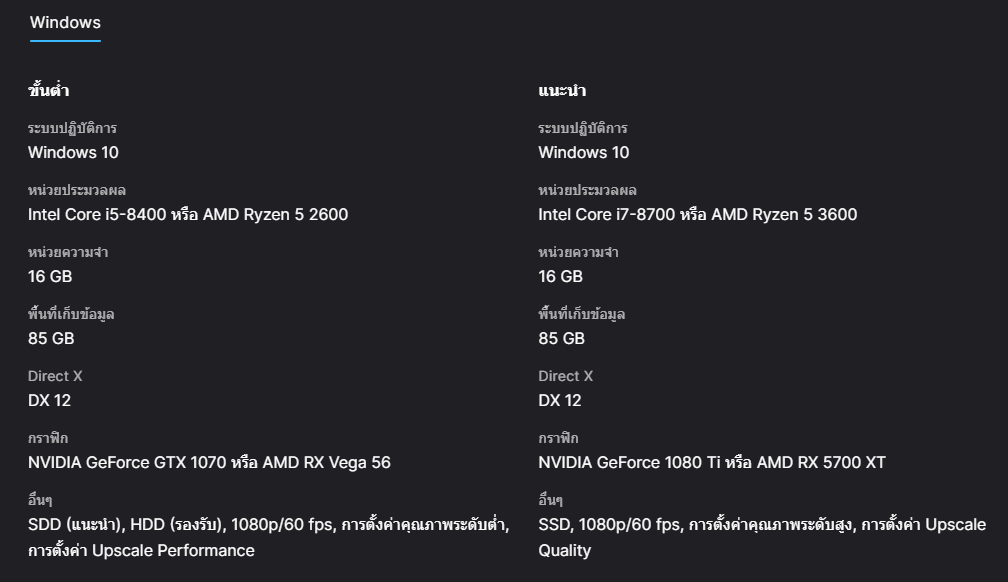The image size is (1008, 582).
Task: Click DX 12 in the แนะนำ column
Action: [x=559, y=400]
